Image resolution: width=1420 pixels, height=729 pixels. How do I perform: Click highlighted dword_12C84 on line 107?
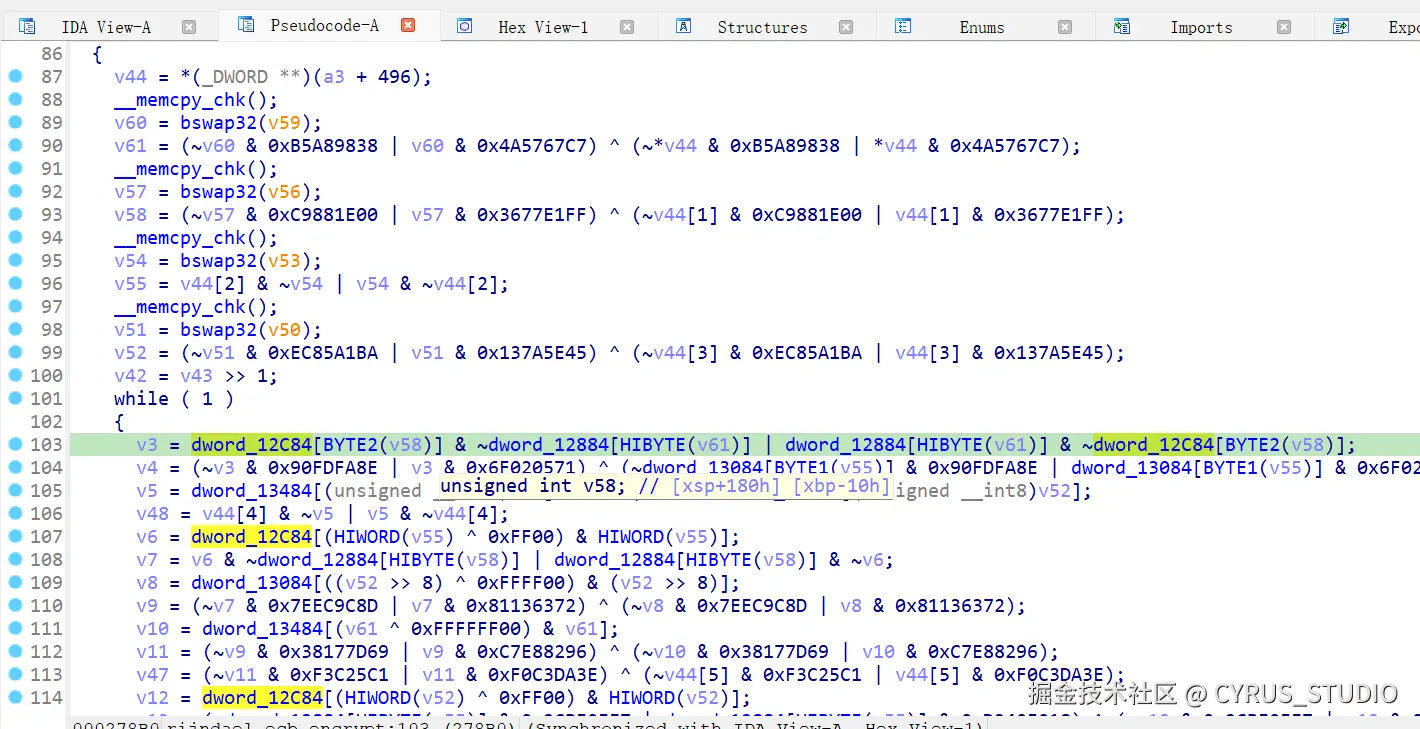tap(252, 536)
